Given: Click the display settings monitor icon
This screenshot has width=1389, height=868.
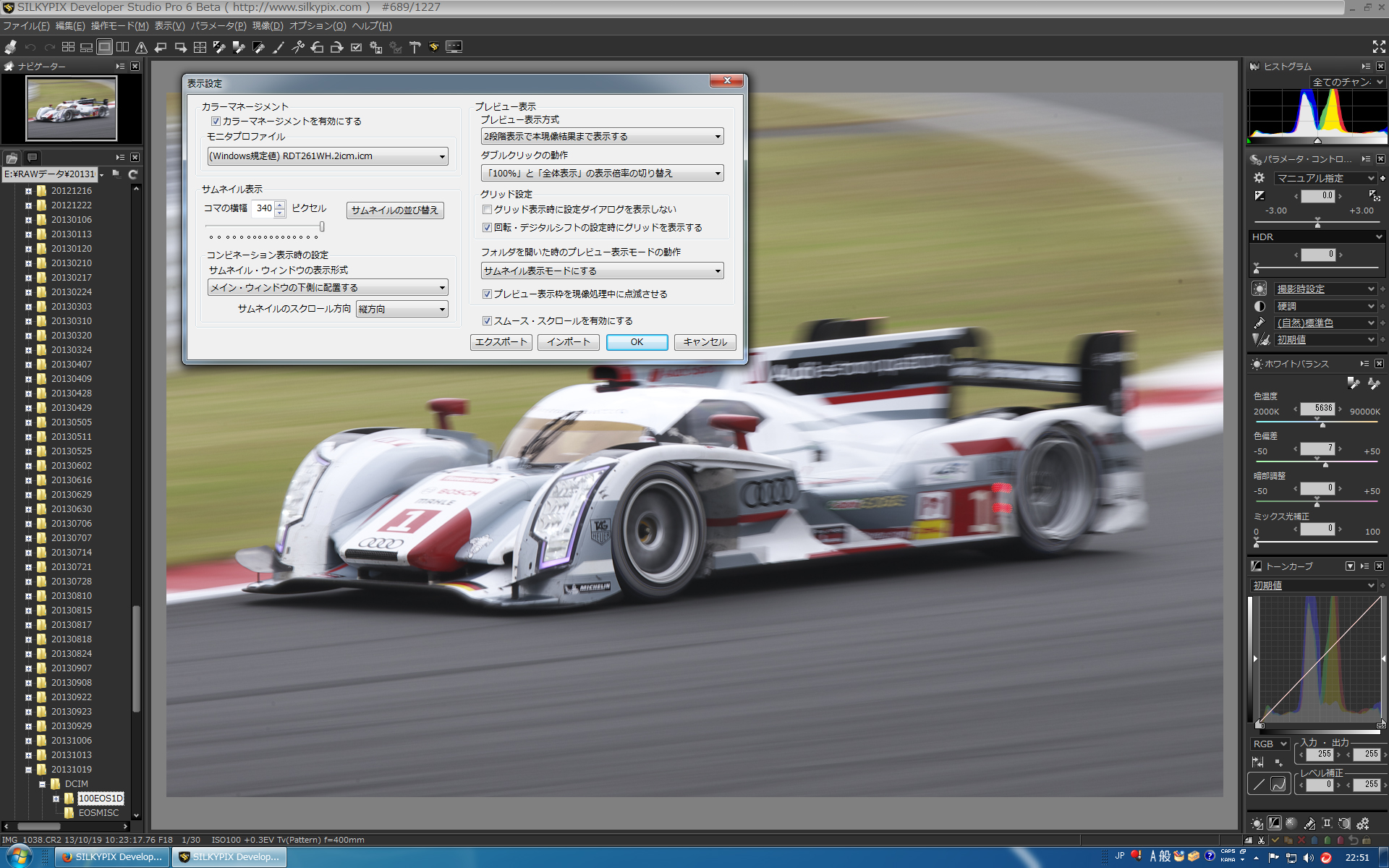Looking at the screenshot, I should tap(454, 47).
